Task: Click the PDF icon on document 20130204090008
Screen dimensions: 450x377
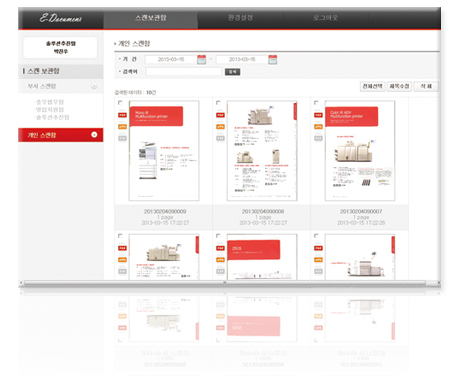Action: tap(220, 115)
